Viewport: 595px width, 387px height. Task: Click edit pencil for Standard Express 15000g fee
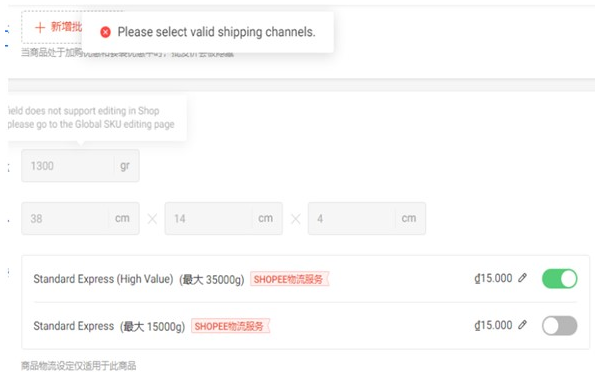[523, 325]
